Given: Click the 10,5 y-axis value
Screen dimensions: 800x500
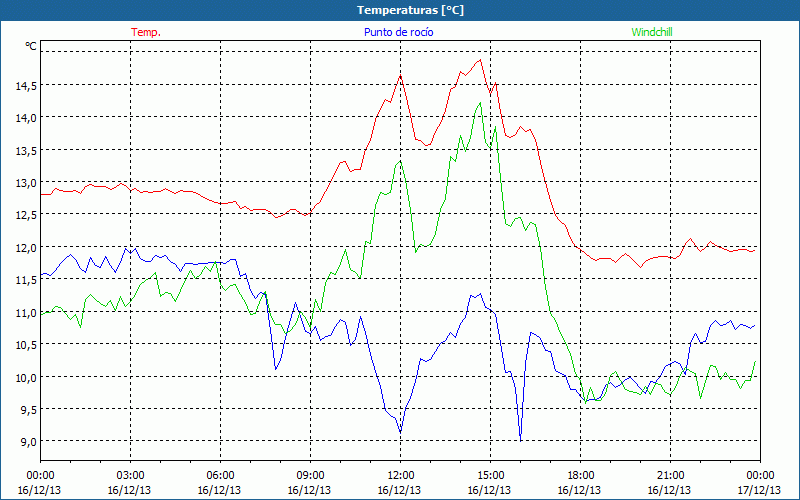Looking at the screenshot, I should pyautogui.click(x=26, y=345).
